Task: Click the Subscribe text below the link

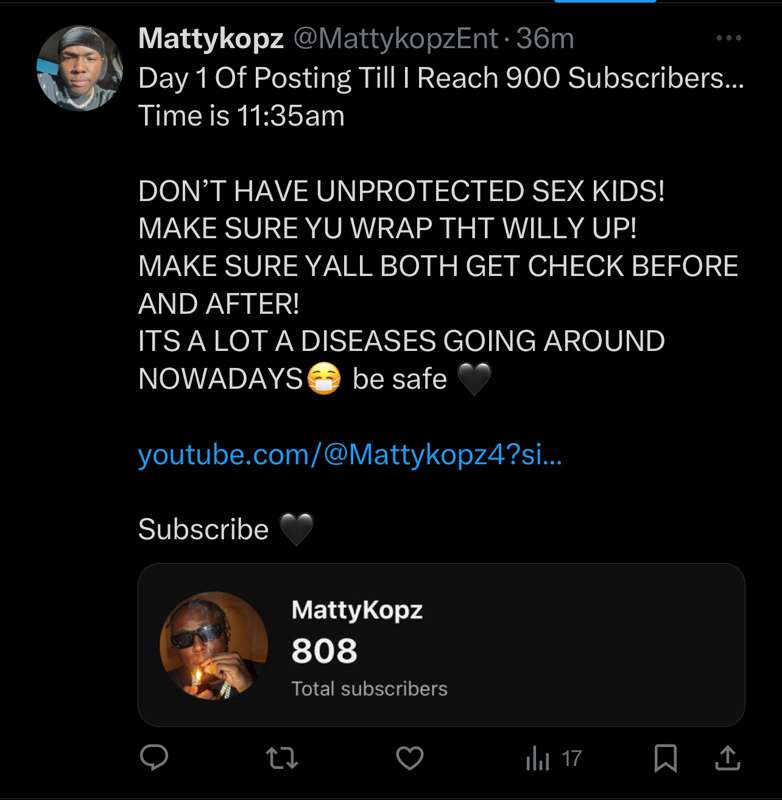Action: pyautogui.click(x=203, y=529)
